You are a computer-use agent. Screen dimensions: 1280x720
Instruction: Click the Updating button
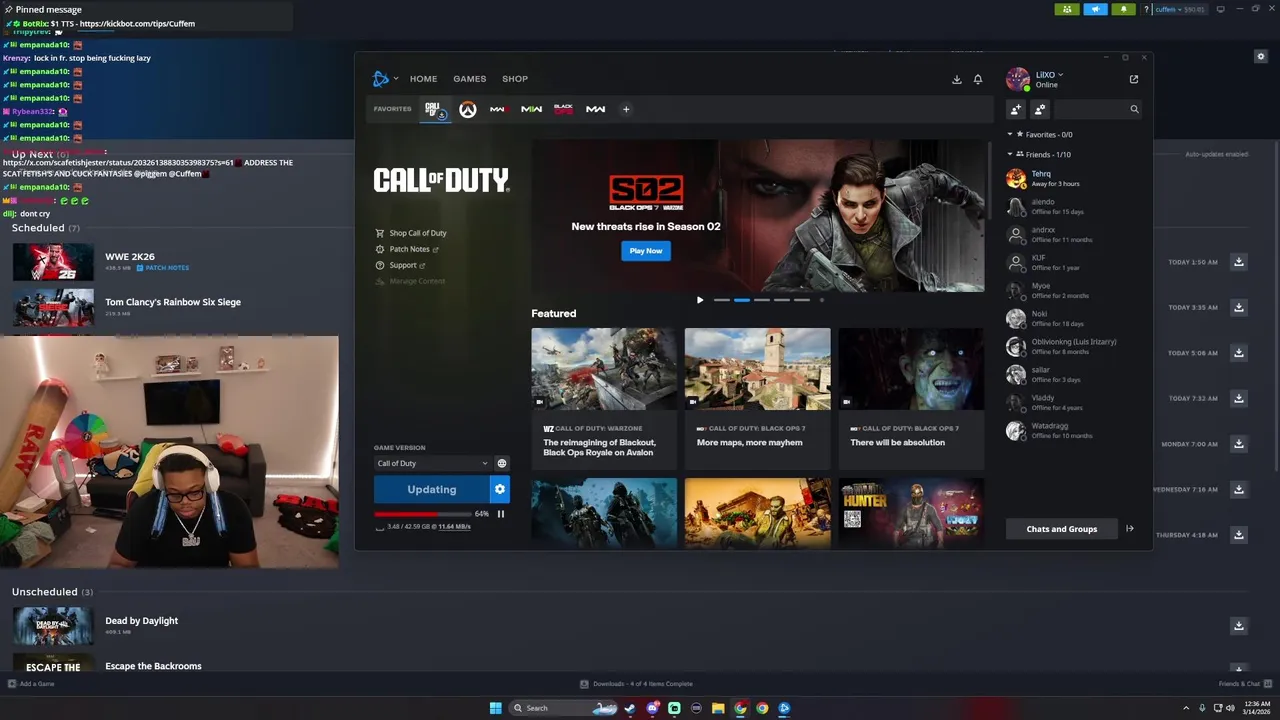point(432,489)
